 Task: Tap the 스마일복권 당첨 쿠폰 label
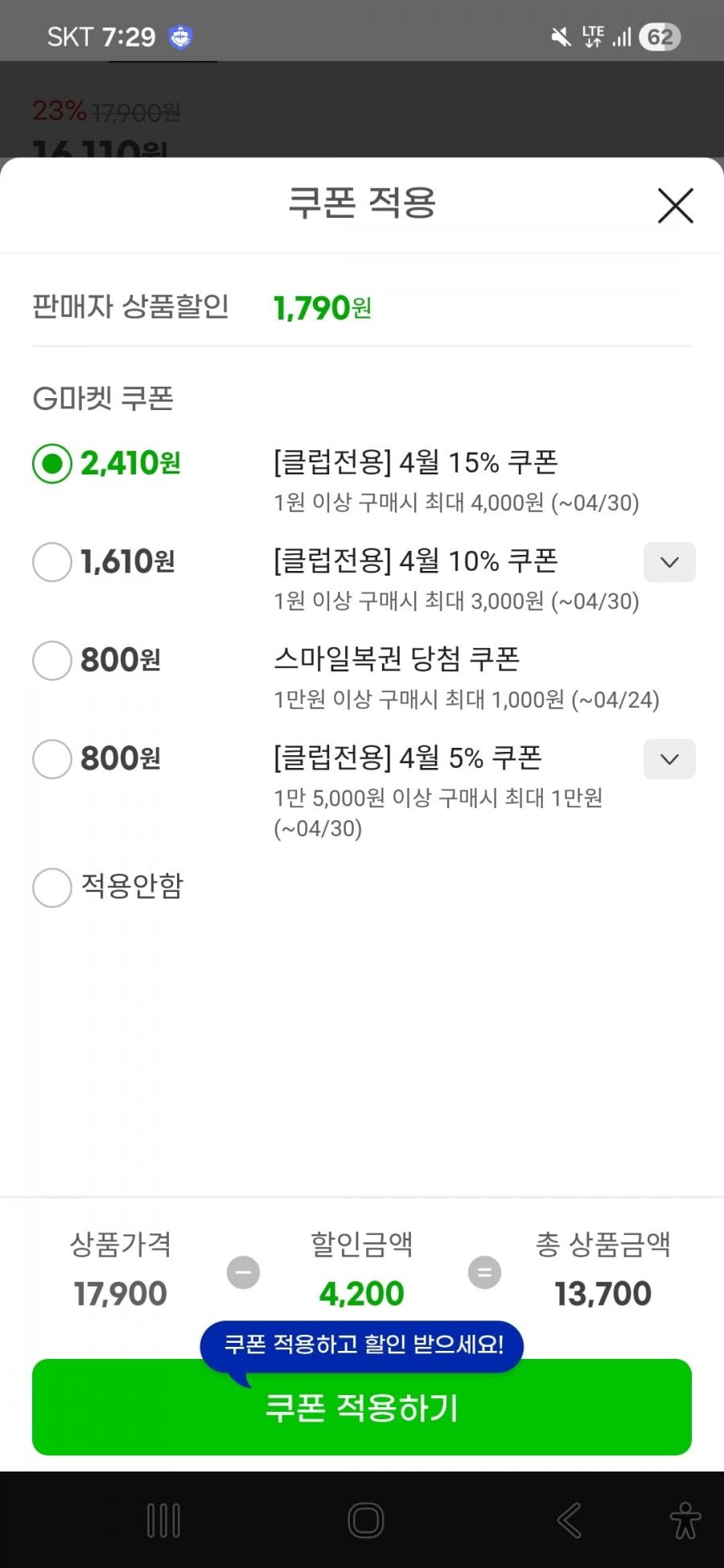click(x=397, y=659)
